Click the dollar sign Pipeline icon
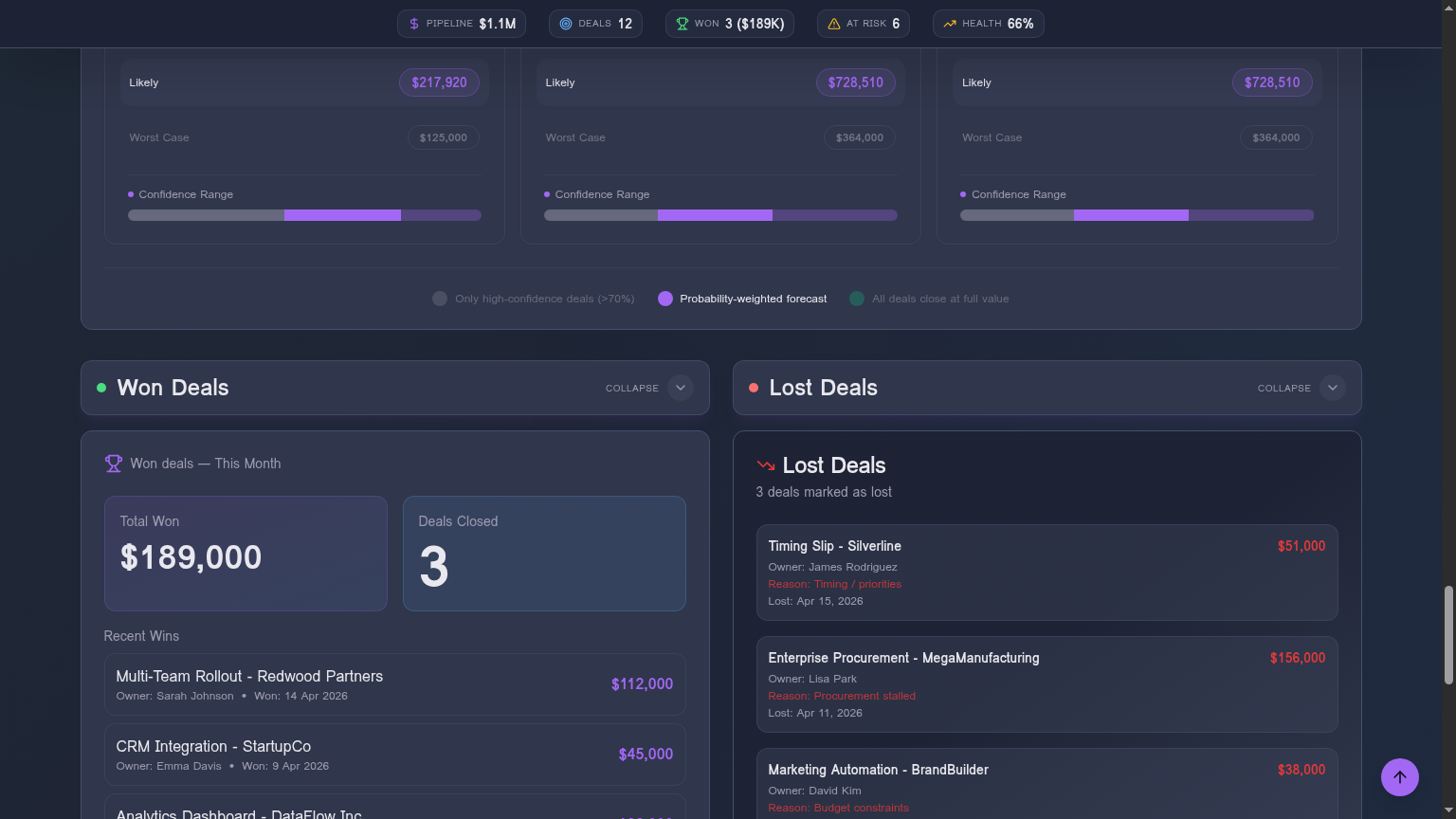 pyautogui.click(x=414, y=24)
